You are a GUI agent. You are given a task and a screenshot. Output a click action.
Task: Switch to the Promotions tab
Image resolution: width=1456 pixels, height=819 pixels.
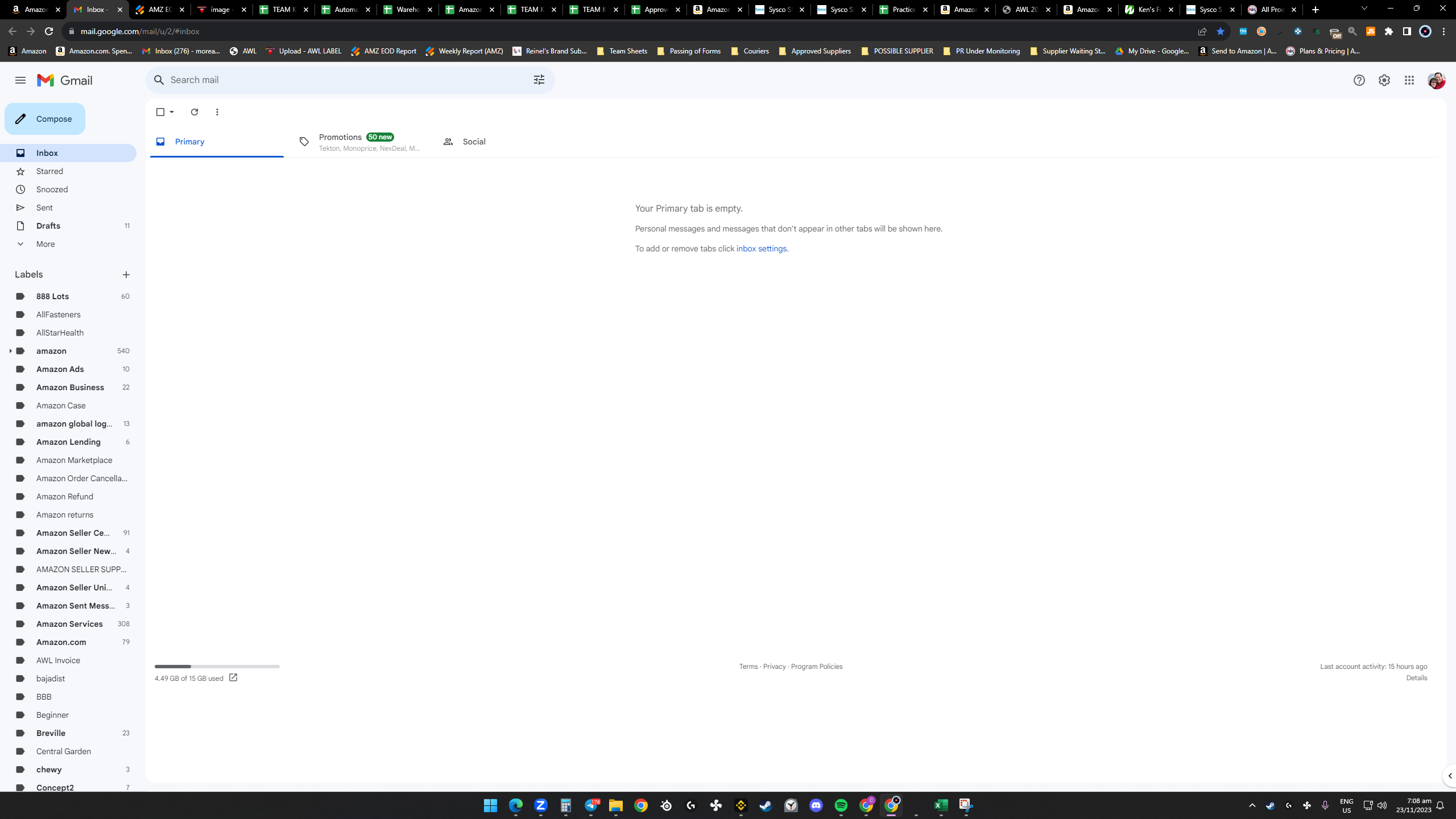tap(361, 142)
